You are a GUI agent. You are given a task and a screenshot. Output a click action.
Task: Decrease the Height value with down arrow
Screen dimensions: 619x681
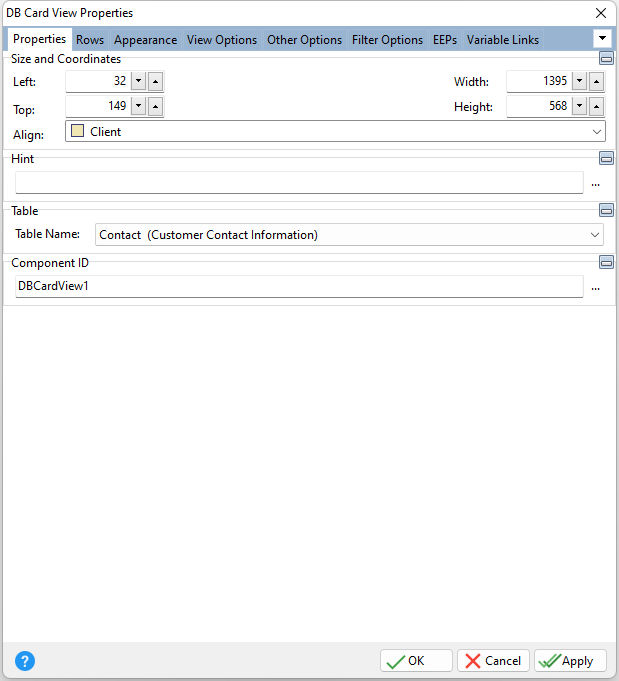(579, 106)
